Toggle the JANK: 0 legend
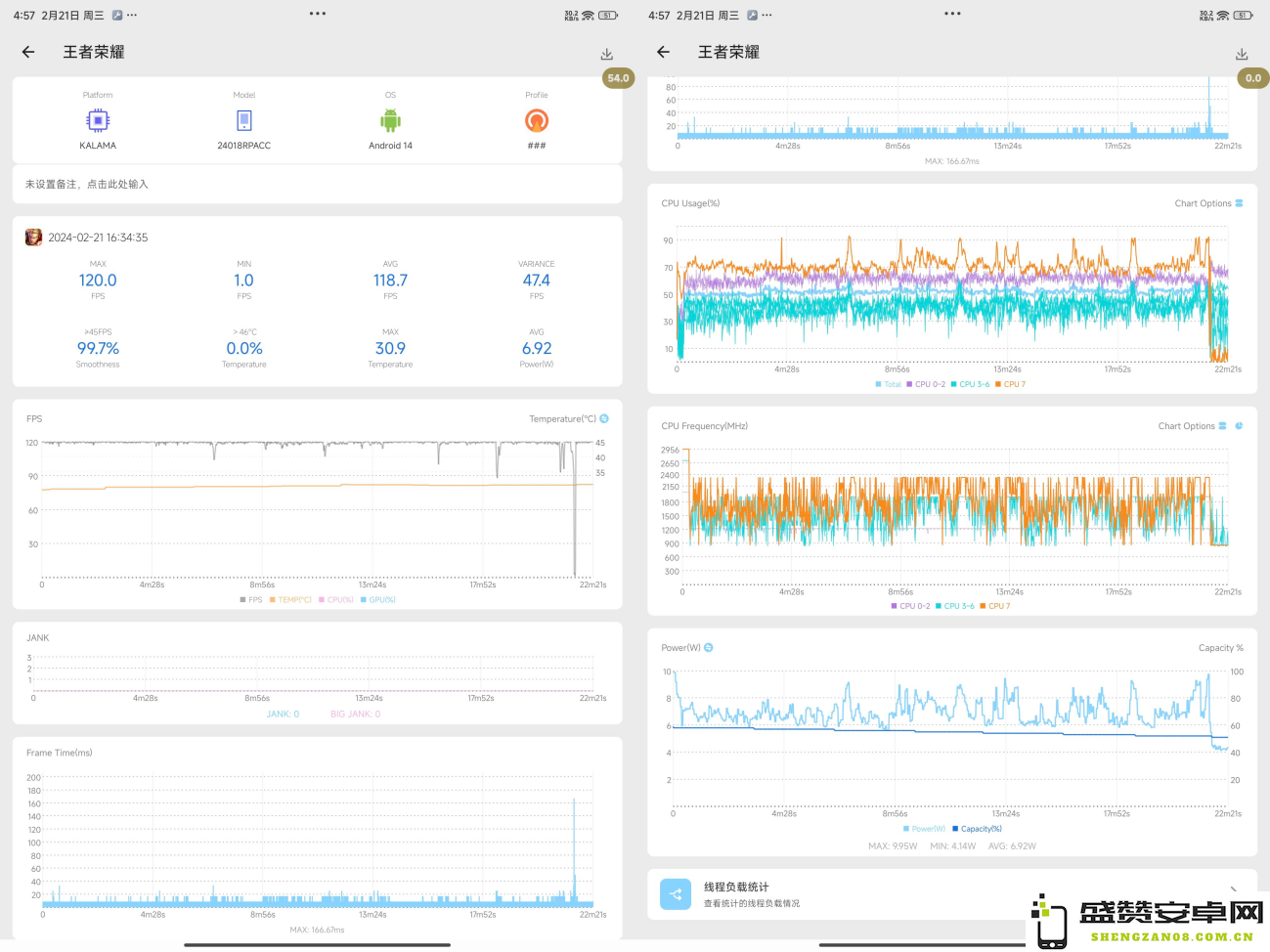 [283, 714]
